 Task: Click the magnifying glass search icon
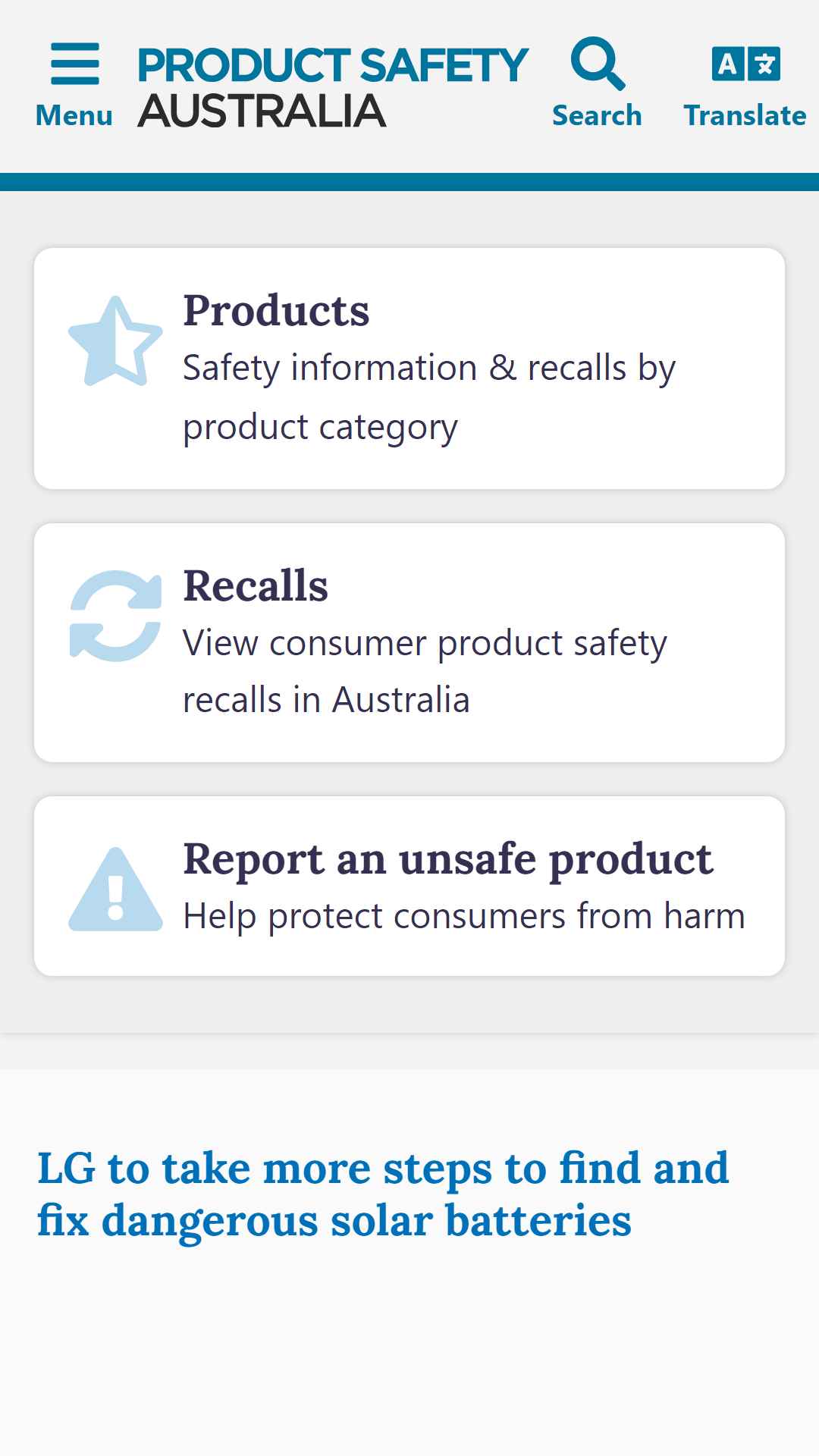tap(598, 64)
